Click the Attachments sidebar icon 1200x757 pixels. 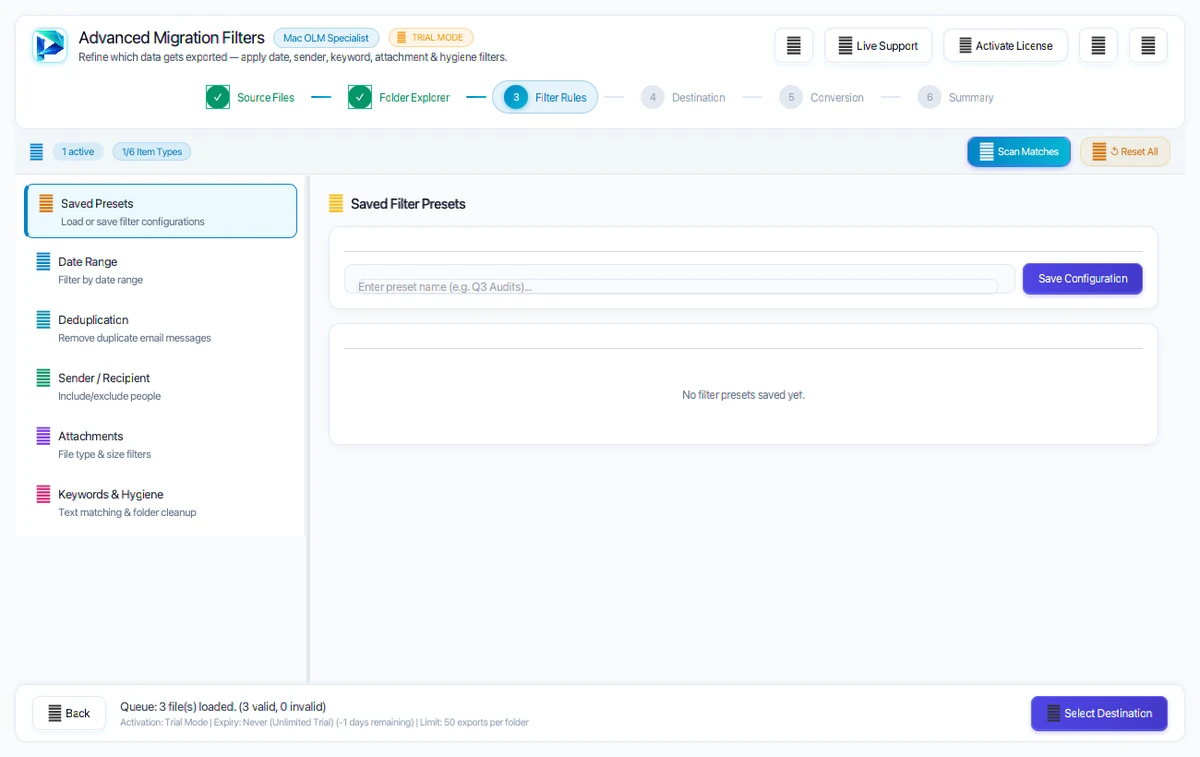[43, 435]
